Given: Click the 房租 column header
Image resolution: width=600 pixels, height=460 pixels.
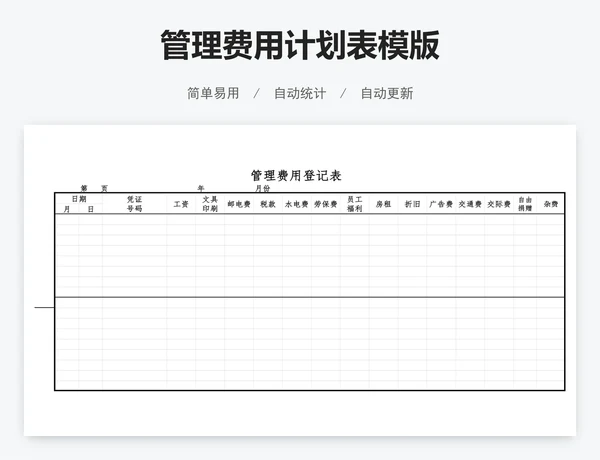Looking at the screenshot, I should [383, 204].
